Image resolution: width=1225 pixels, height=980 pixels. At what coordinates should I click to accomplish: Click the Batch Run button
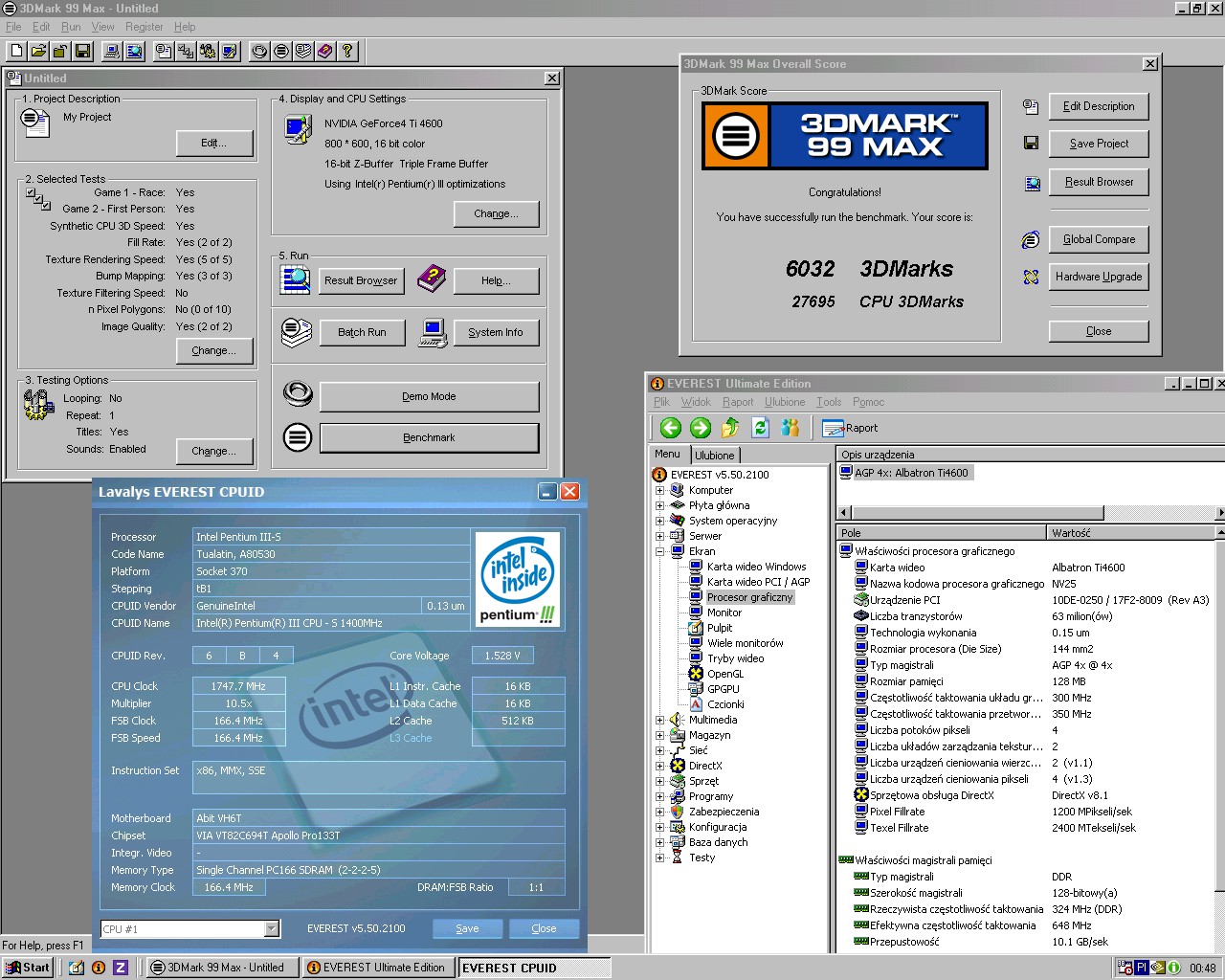pos(362,332)
